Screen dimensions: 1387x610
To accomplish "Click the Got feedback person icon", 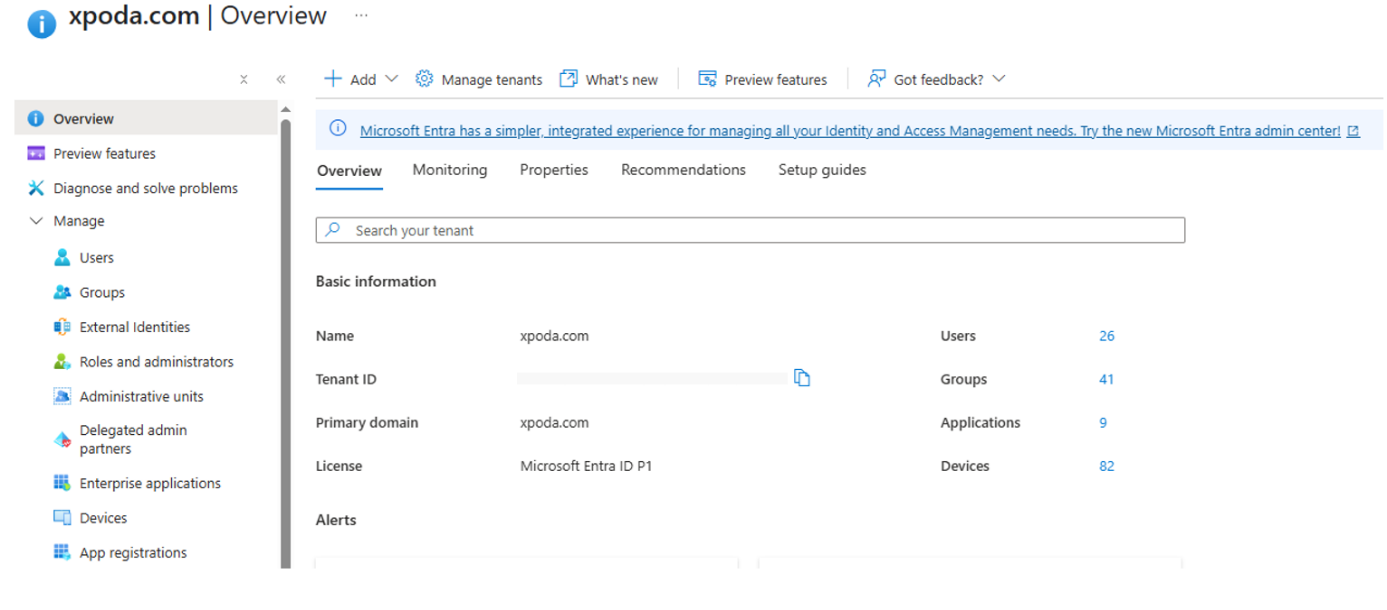I will tap(876, 79).
